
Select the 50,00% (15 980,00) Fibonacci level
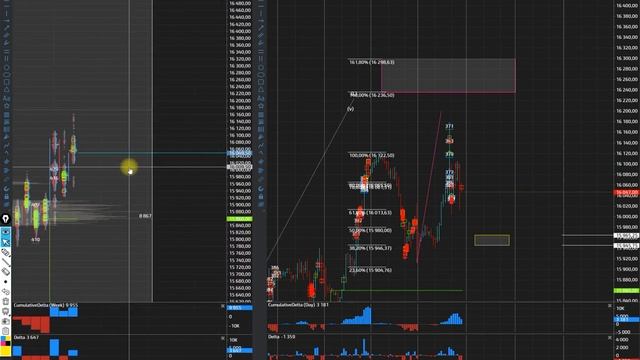pos(370,231)
